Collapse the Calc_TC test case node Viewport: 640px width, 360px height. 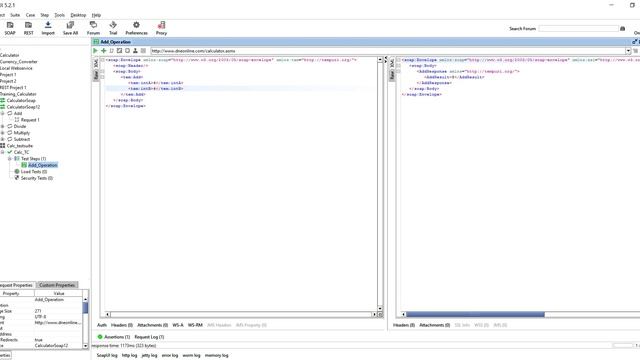[x=2, y=152]
